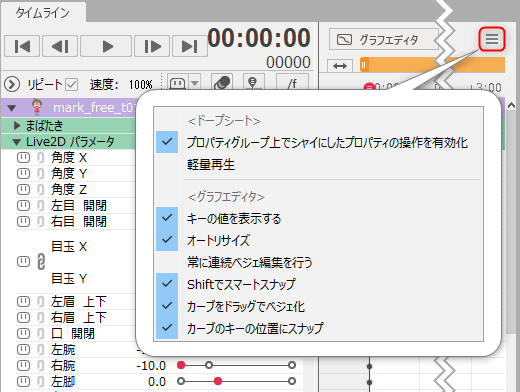The image size is (520, 392).
Task: Click the keyframe icon for 口 開閉
Action: (23, 333)
